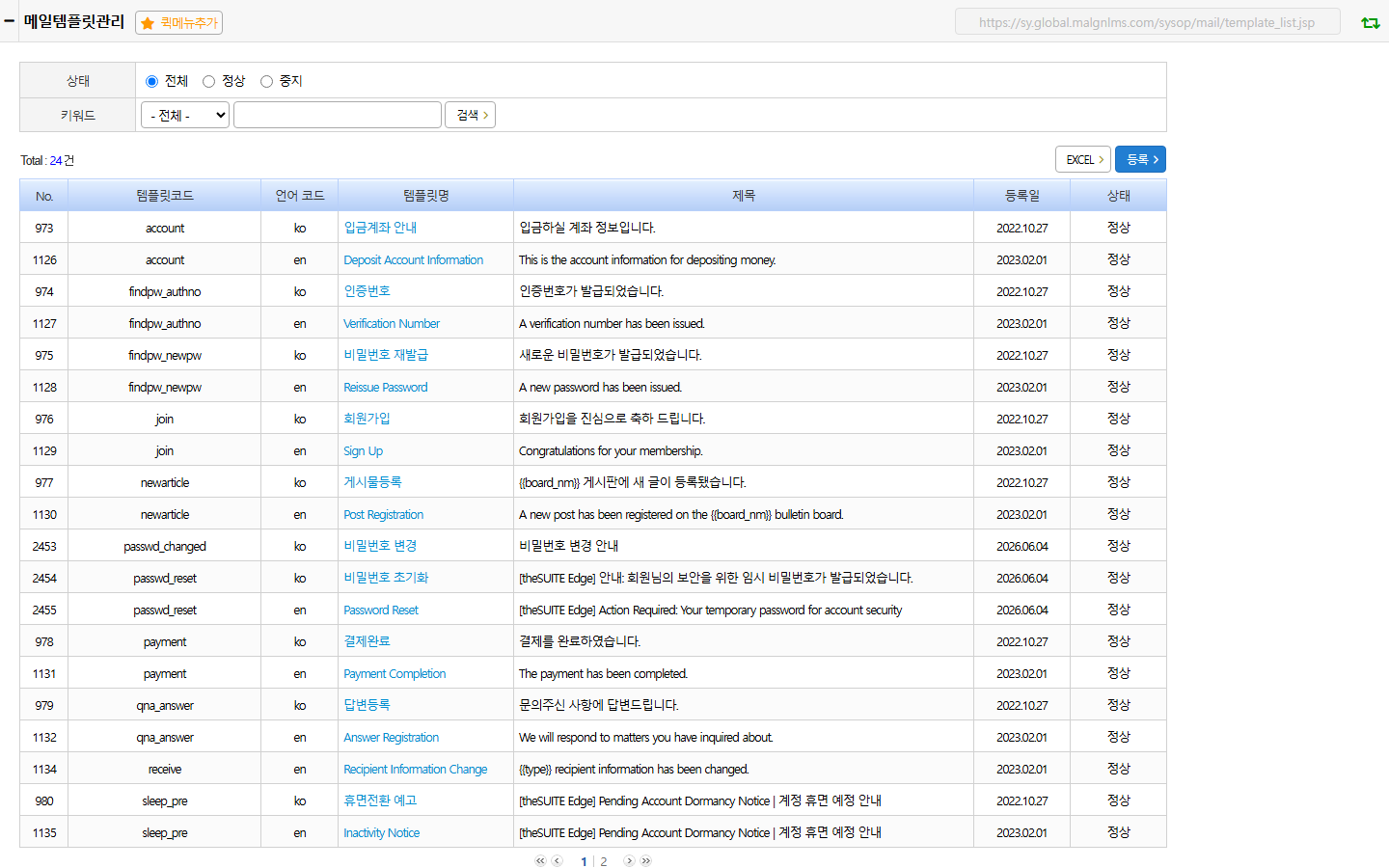
Task: Open the Password Reset template
Action: 381,610
